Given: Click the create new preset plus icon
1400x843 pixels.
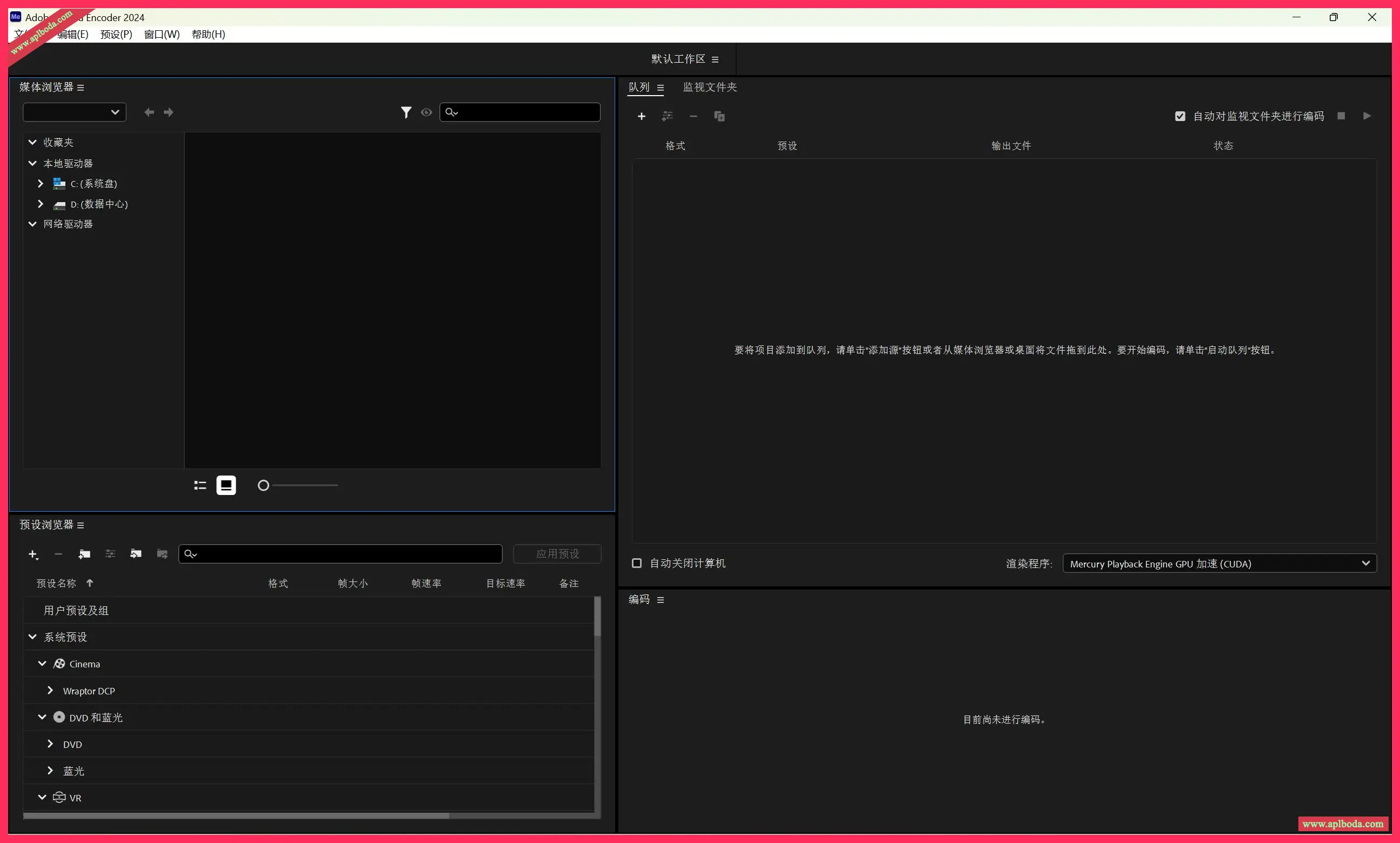Looking at the screenshot, I should (x=33, y=554).
